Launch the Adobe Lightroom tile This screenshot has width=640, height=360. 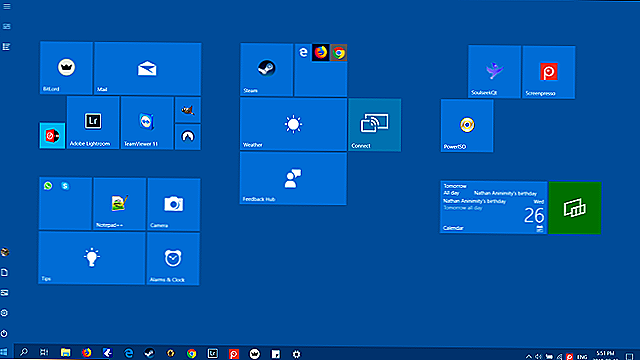[x=93, y=122]
